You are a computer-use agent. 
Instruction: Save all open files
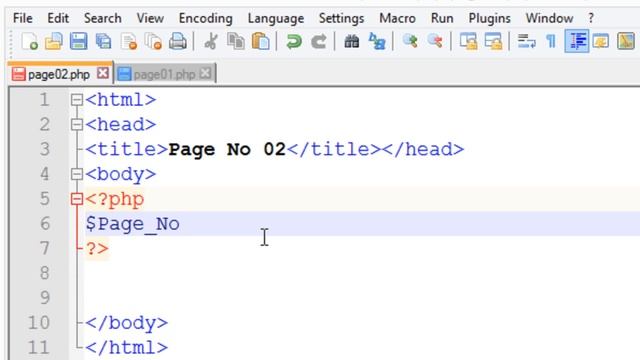(103, 42)
